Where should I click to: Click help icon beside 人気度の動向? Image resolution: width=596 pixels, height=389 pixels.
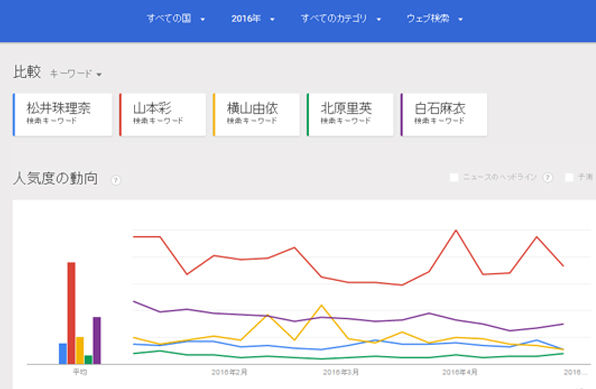tap(116, 180)
